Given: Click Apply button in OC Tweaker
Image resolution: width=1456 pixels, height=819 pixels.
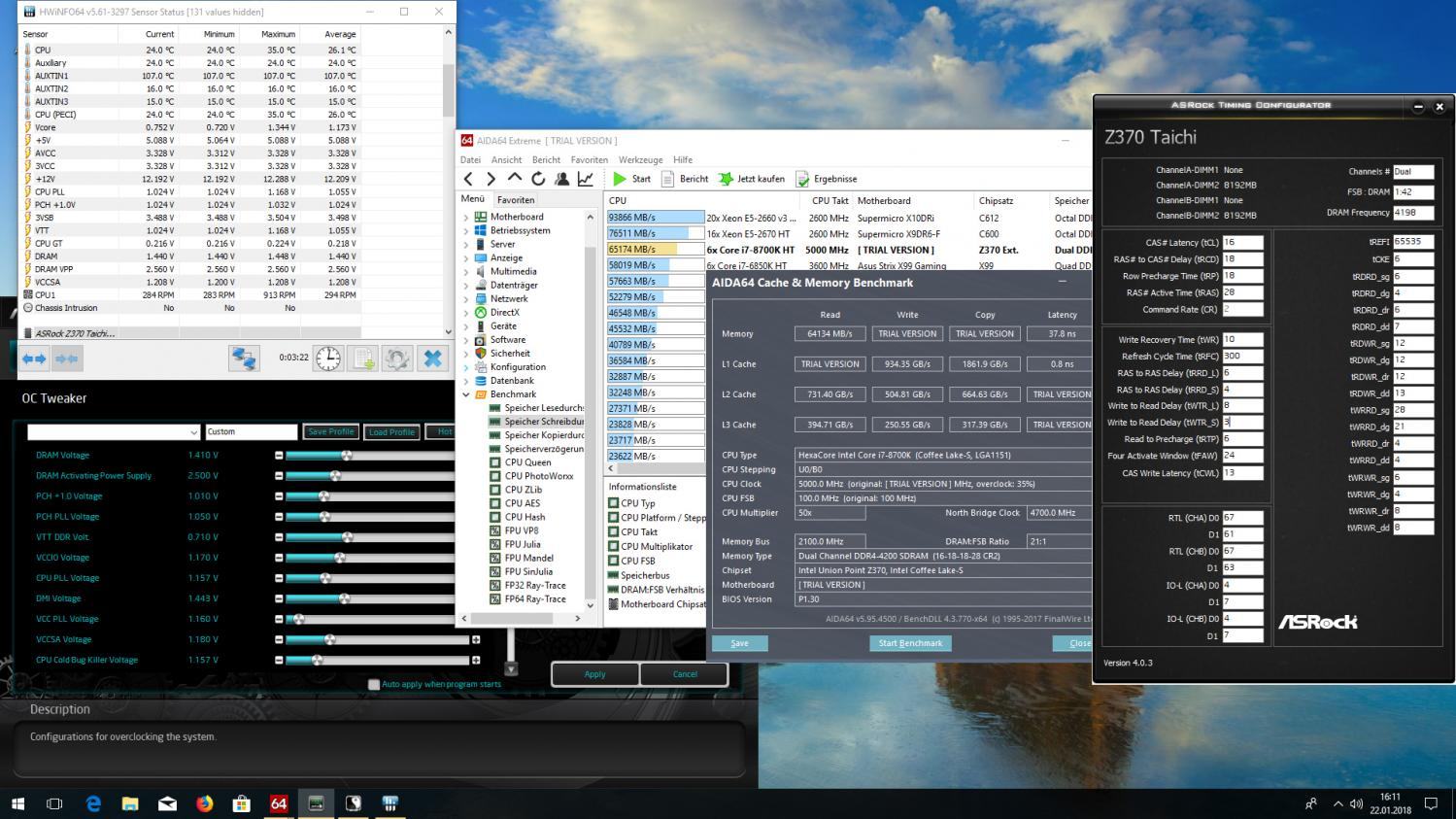Looking at the screenshot, I should (x=595, y=673).
